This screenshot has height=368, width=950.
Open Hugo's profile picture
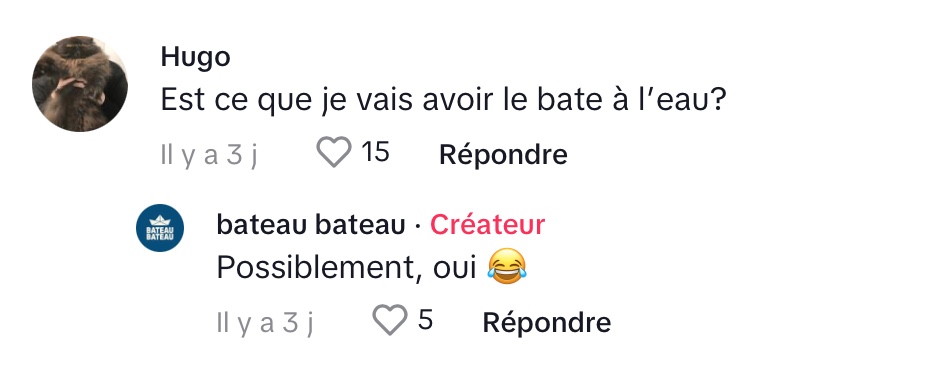coord(79,84)
